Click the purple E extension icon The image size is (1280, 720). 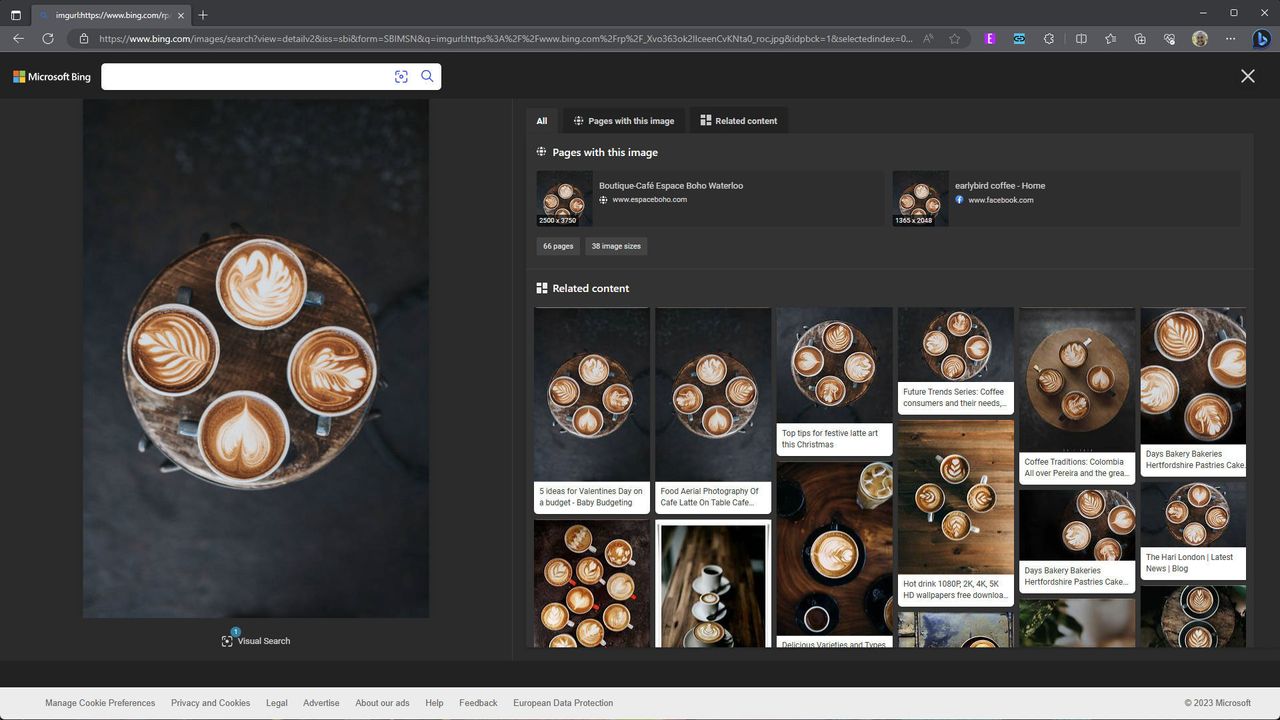coord(990,39)
